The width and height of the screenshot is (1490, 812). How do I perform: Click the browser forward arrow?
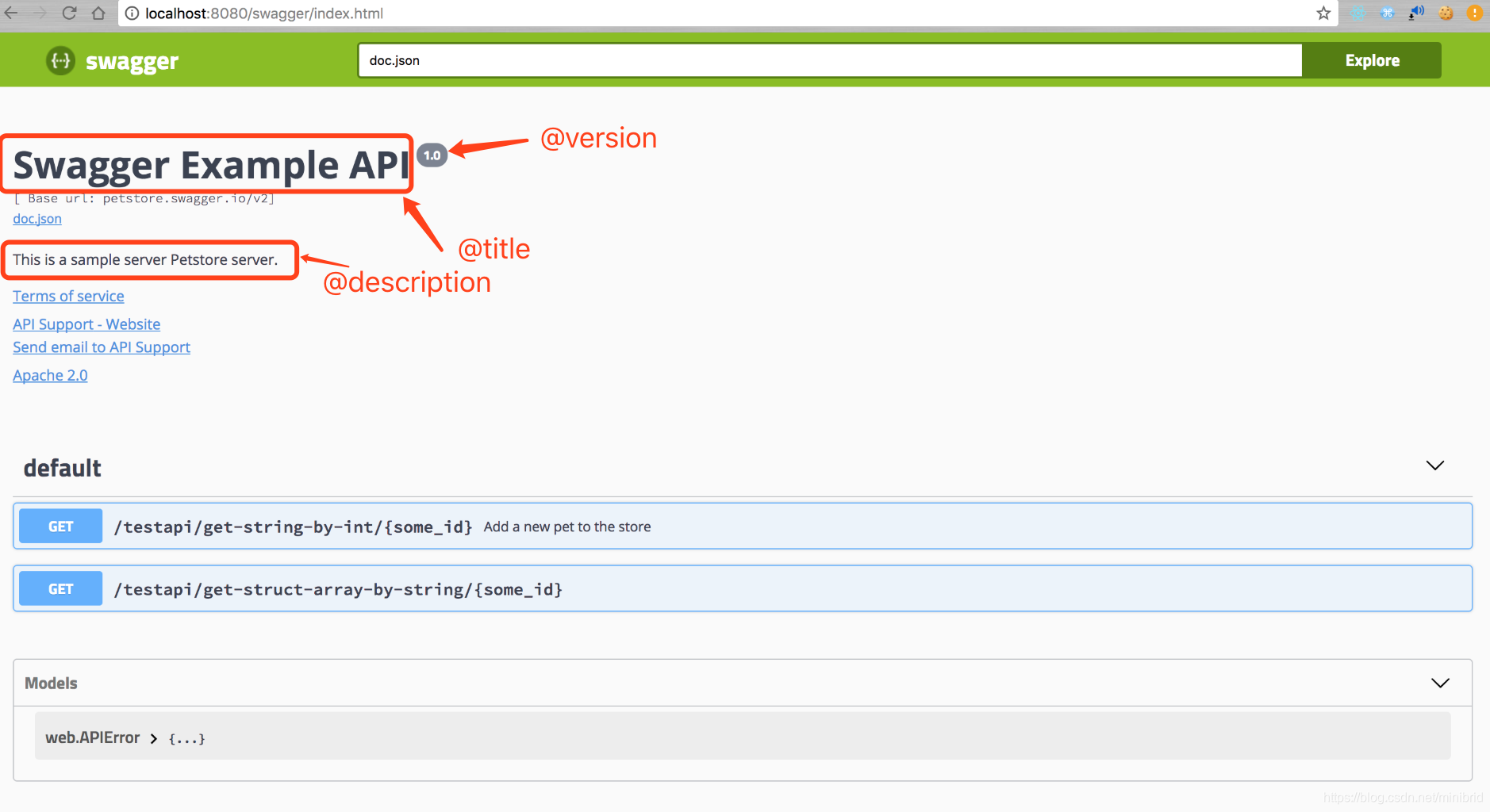pyautogui.click(x=40, y=13)
